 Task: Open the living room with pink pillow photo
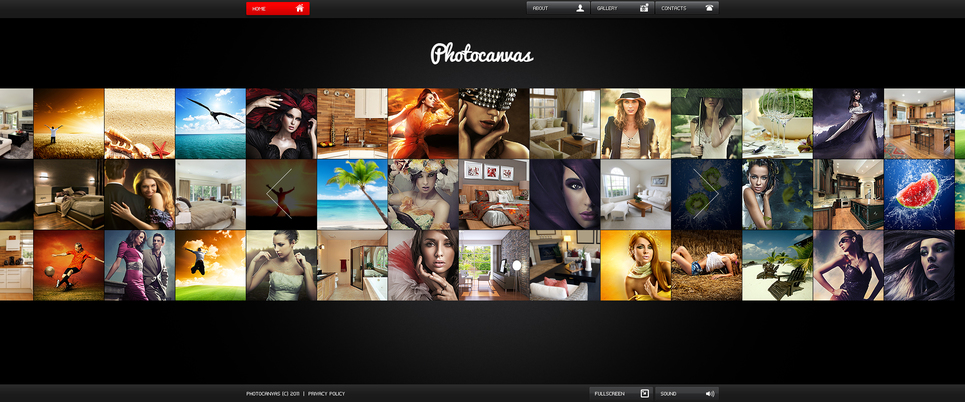coord(565,265)
